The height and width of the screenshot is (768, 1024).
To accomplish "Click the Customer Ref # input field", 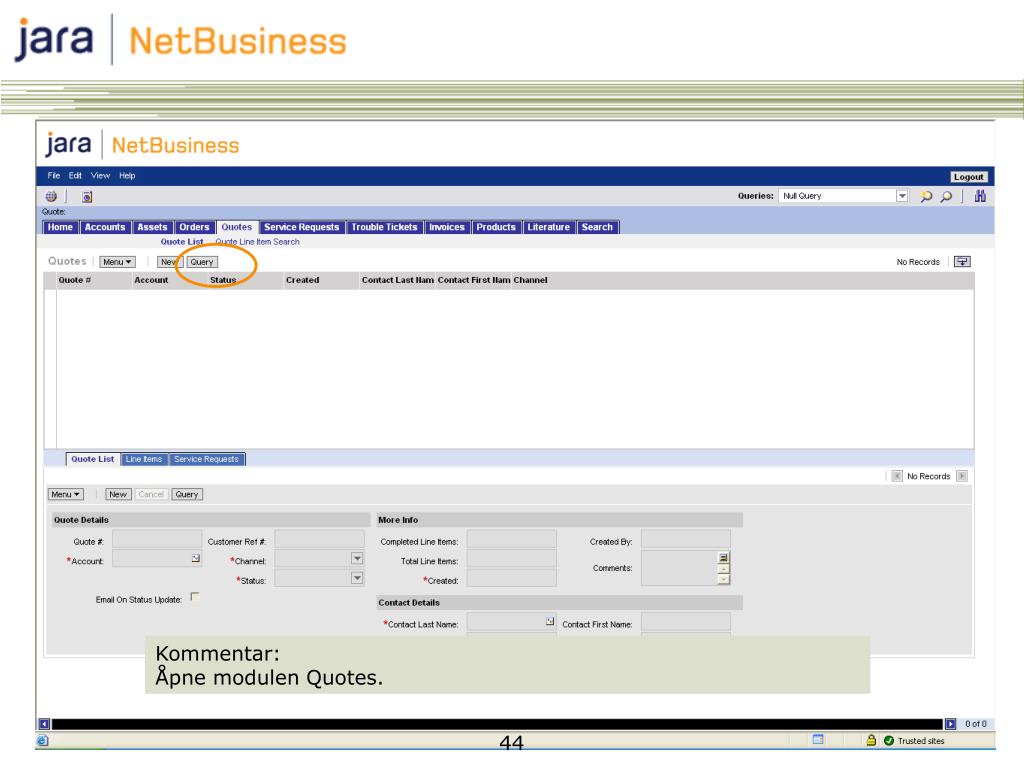I will (x=319, y=539).
